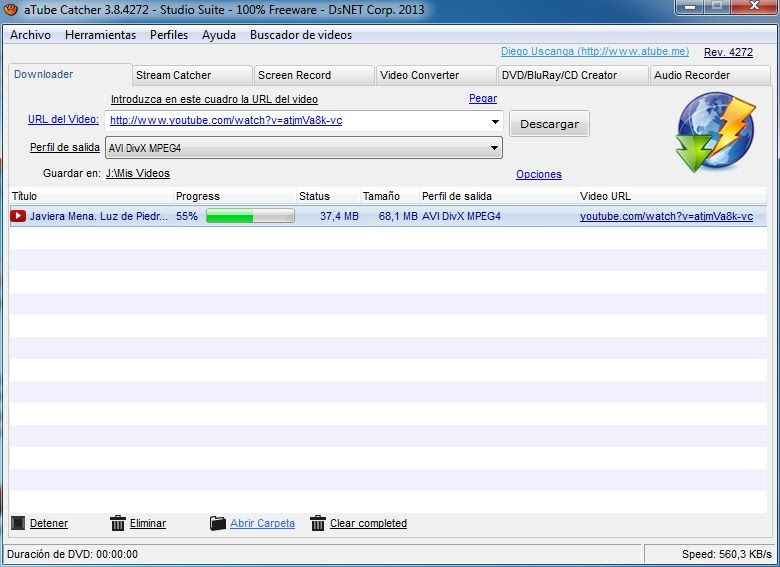
Task: Click the J:\Mis Videos save folder link
Action: pyautogui.click(x=138, y=173)
